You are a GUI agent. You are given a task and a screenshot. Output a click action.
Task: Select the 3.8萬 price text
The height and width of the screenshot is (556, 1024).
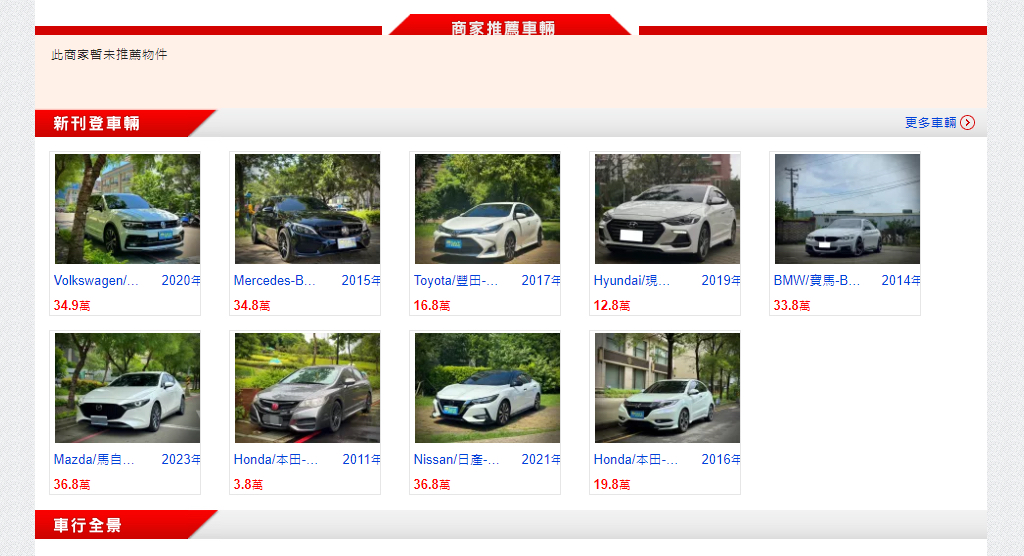click(248, 484)
